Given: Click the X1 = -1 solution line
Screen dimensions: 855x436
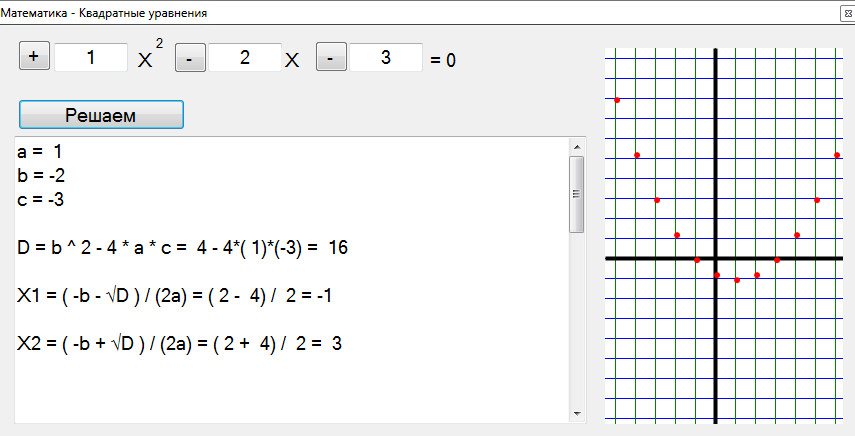Looking at the screenshot, I should coord(174,296).
